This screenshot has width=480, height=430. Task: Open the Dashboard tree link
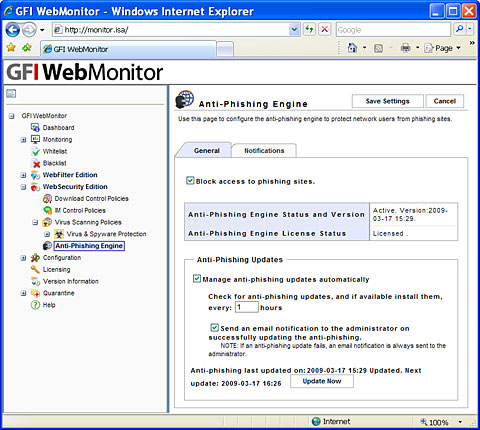59,128
